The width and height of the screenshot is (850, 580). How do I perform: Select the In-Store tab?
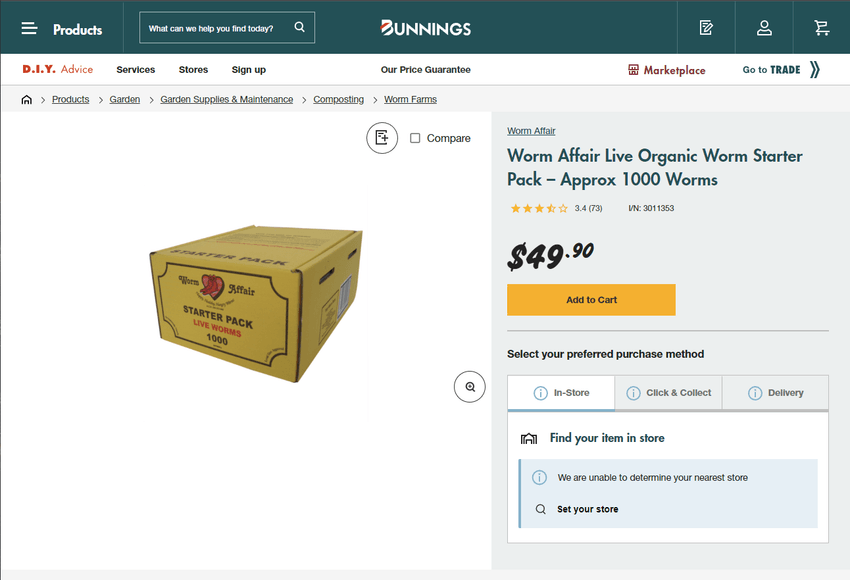coord(561,393)
